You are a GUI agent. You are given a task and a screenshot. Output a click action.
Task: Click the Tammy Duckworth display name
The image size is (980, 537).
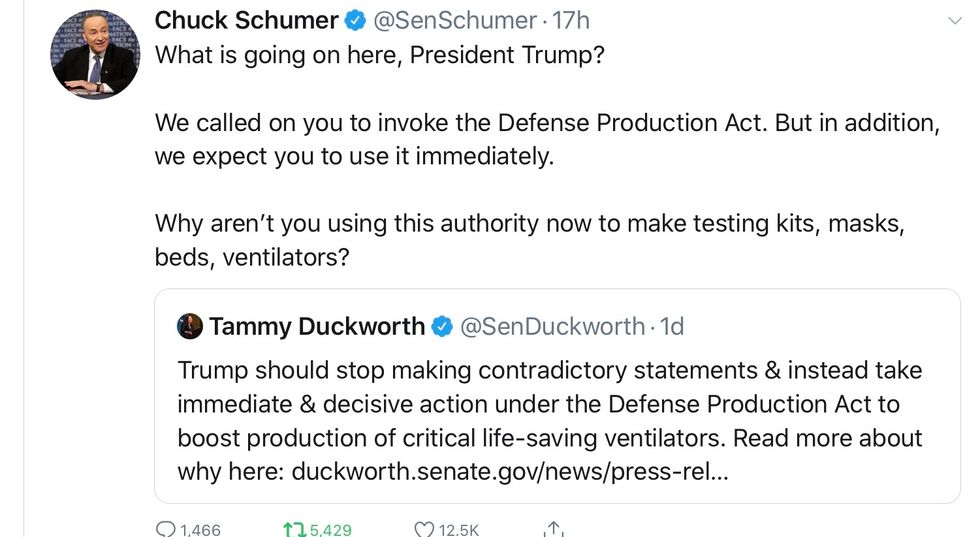(x=317, y=326)
